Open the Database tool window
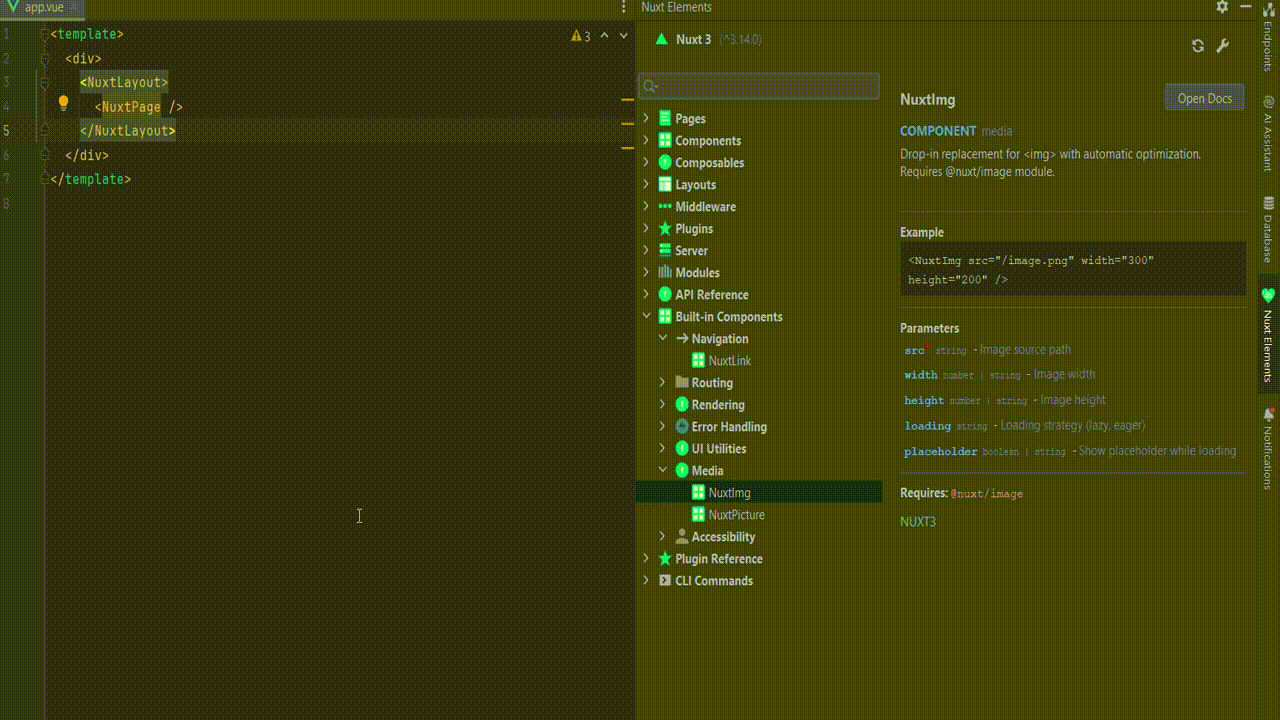 point(1268,229)
